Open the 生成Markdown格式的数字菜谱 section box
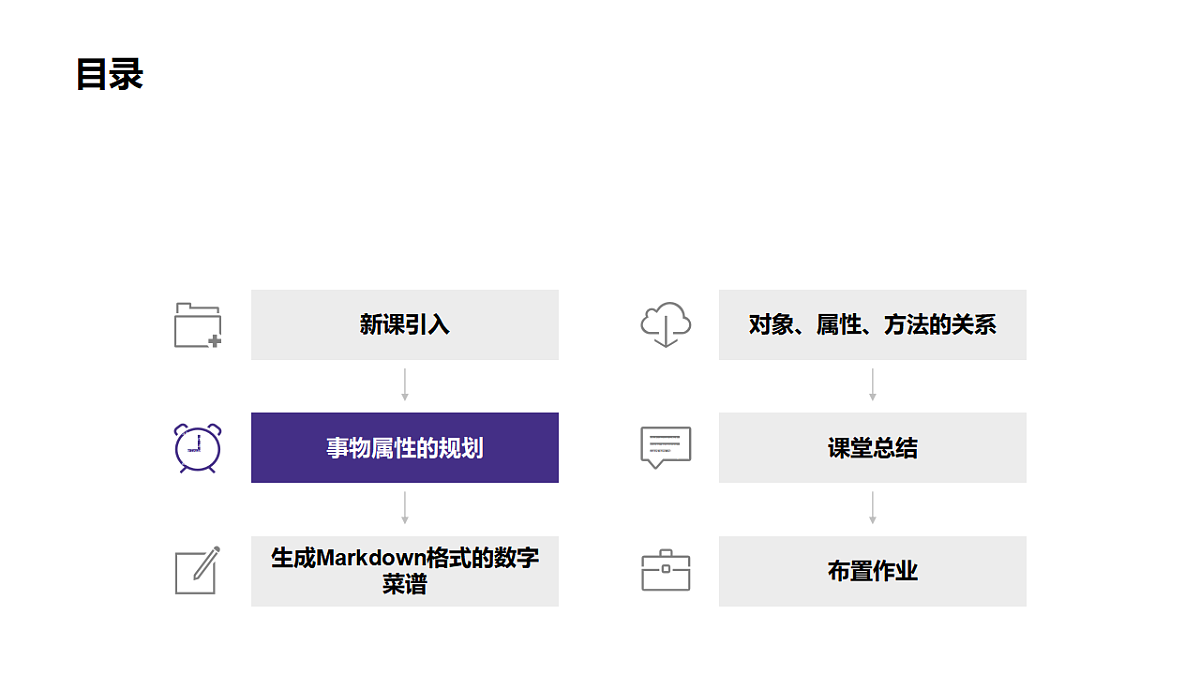The width and height of the screenshot is (1200, 675). 405,571
